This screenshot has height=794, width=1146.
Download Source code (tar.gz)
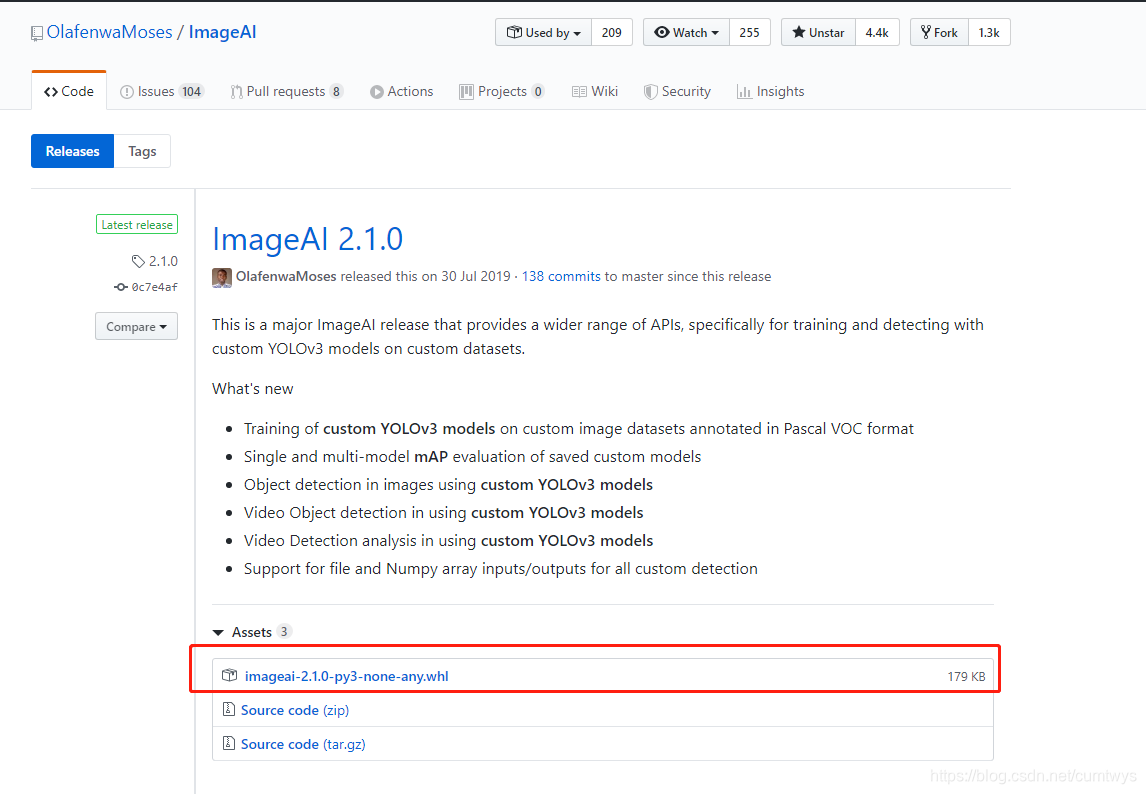(x=303, y=744)
